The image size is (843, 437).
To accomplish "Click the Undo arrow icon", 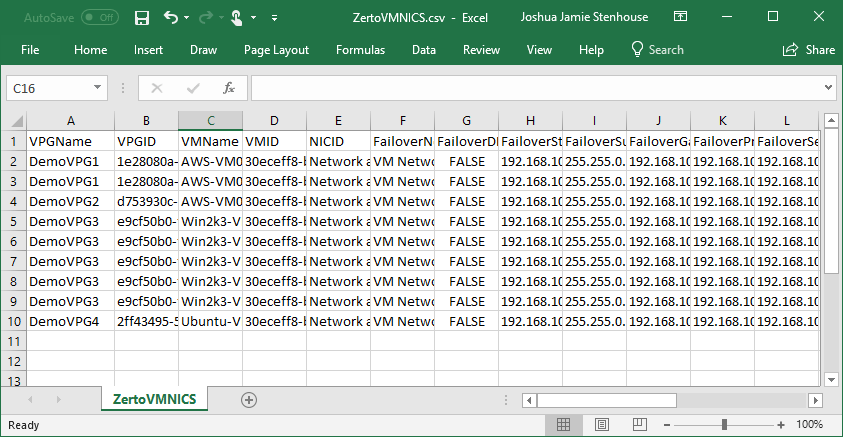I will click(171, 18).
